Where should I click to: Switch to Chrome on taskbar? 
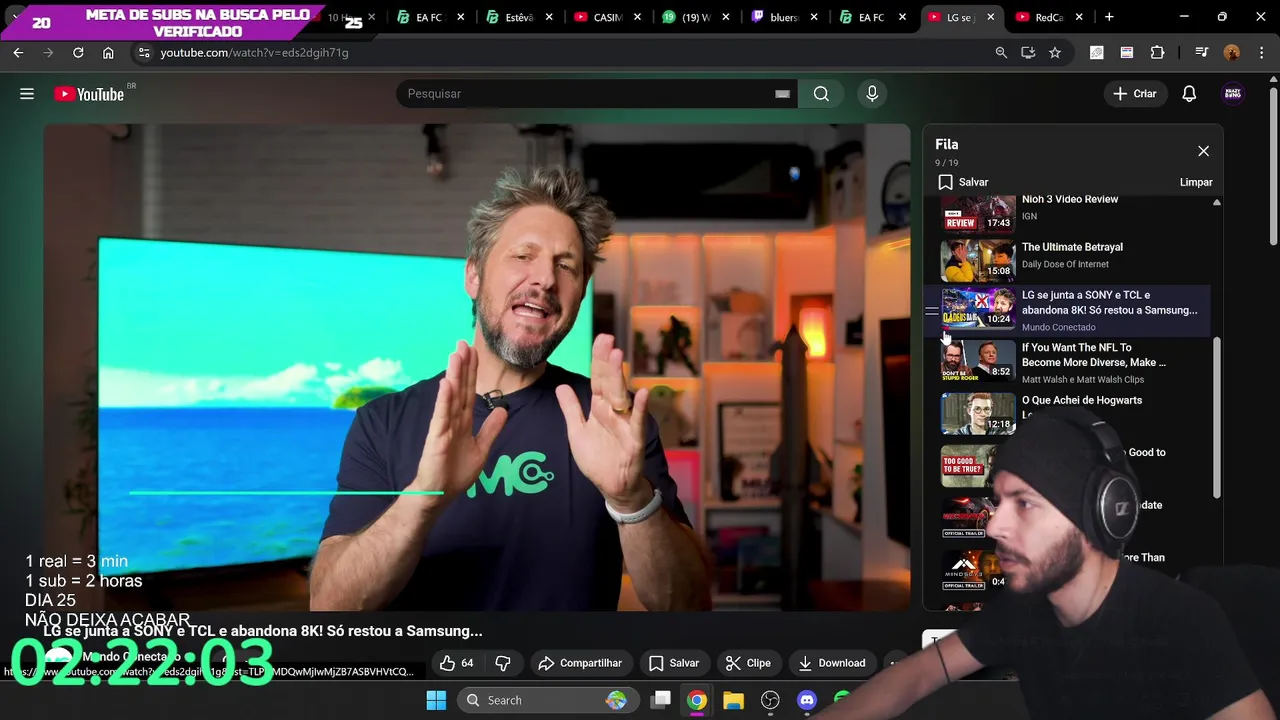[x=697, y=700]
